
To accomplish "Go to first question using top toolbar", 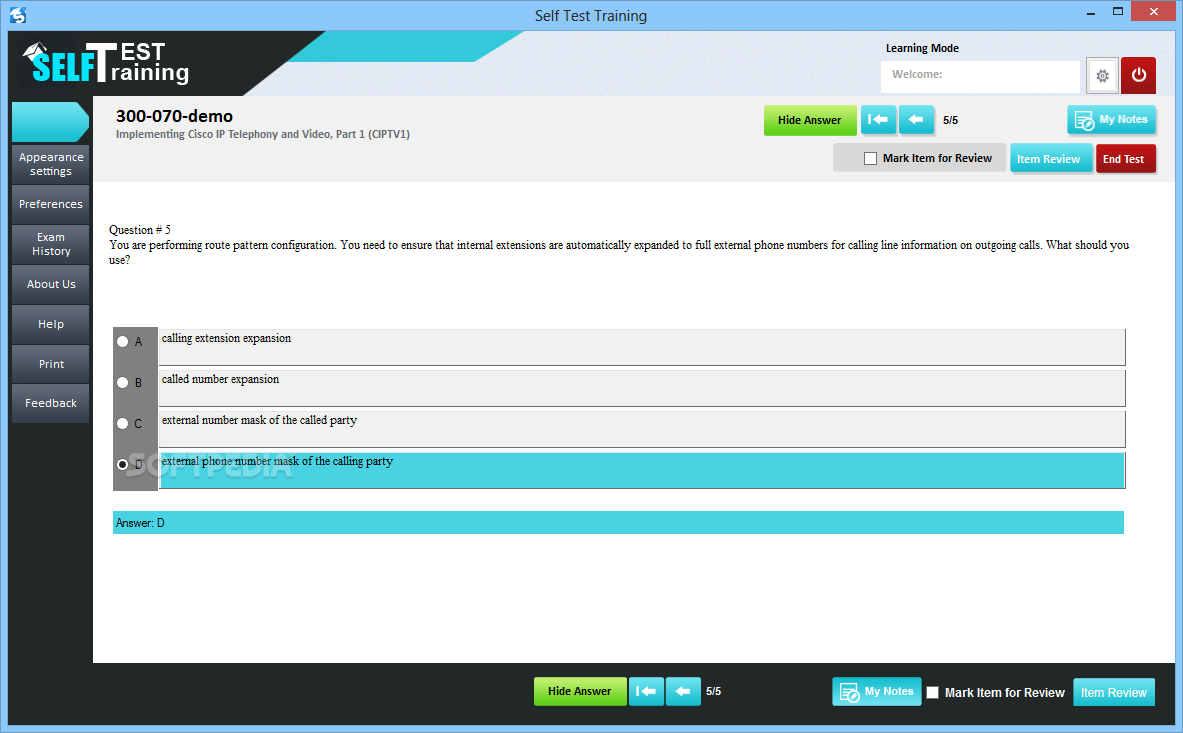I will click(878, 120).
